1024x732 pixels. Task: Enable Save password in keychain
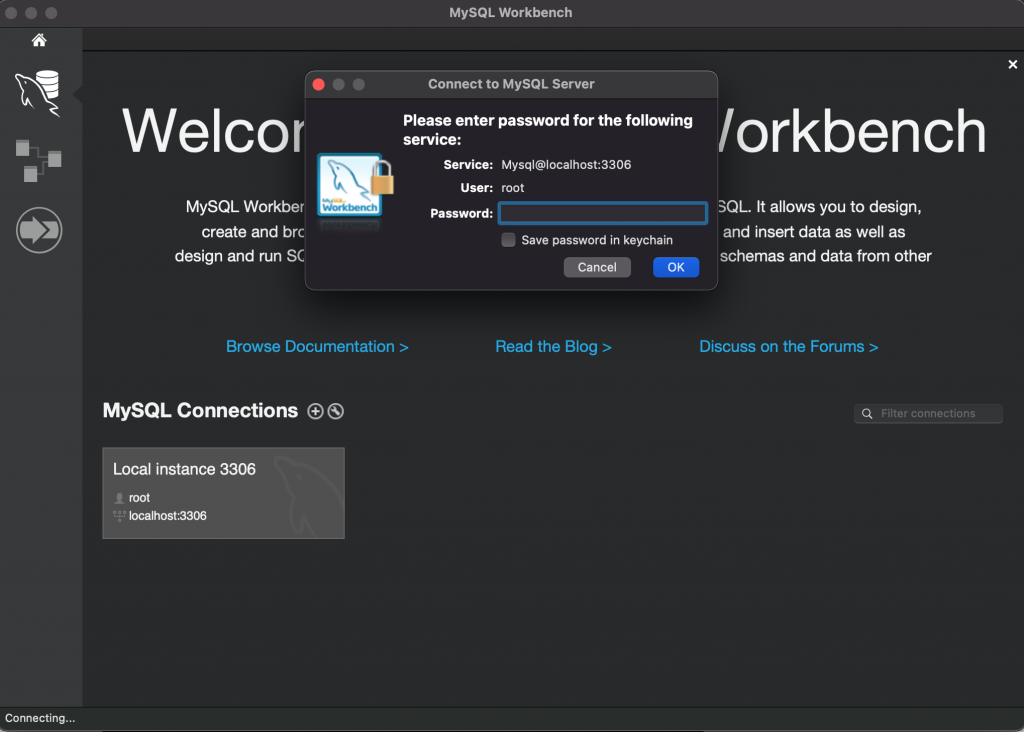(x=508, y=240)
